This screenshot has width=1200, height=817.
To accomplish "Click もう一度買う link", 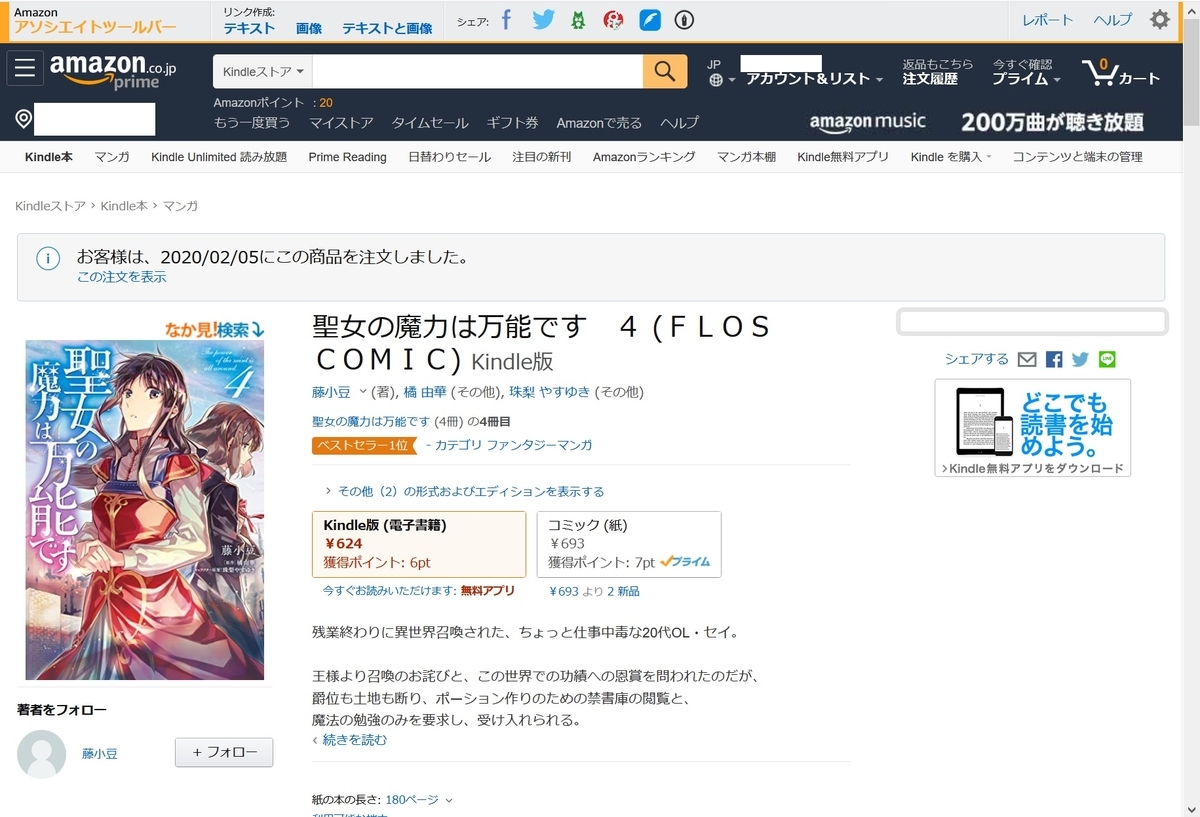I will click(252, 123).
